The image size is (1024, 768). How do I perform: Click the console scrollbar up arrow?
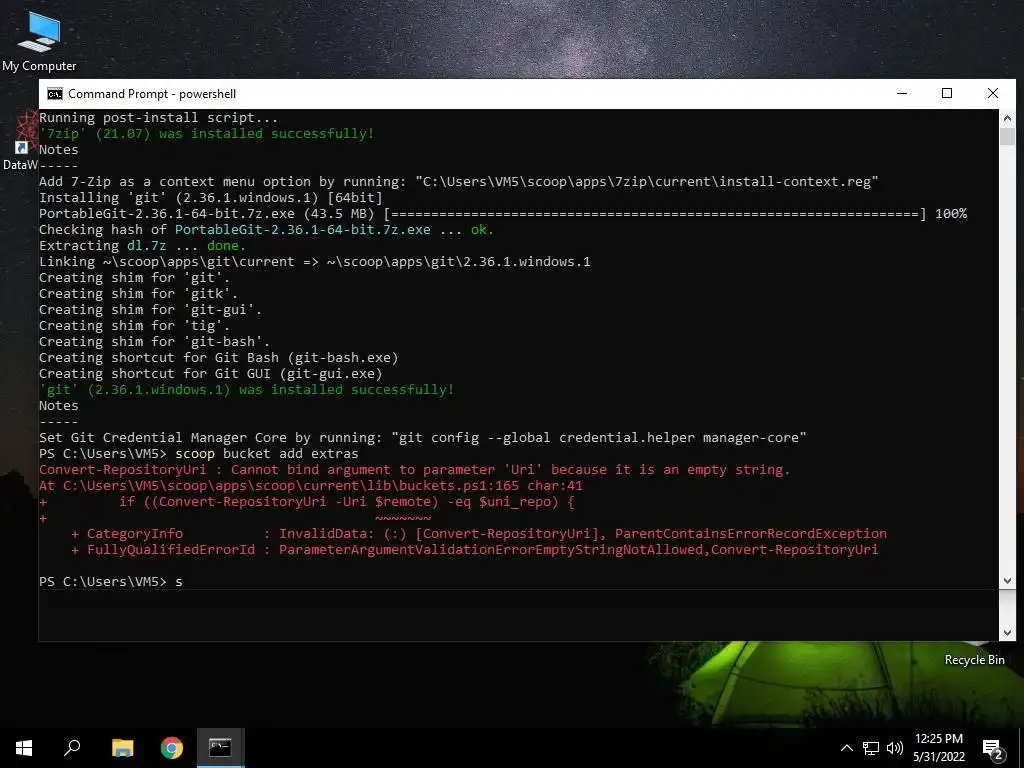point(1007,118)
